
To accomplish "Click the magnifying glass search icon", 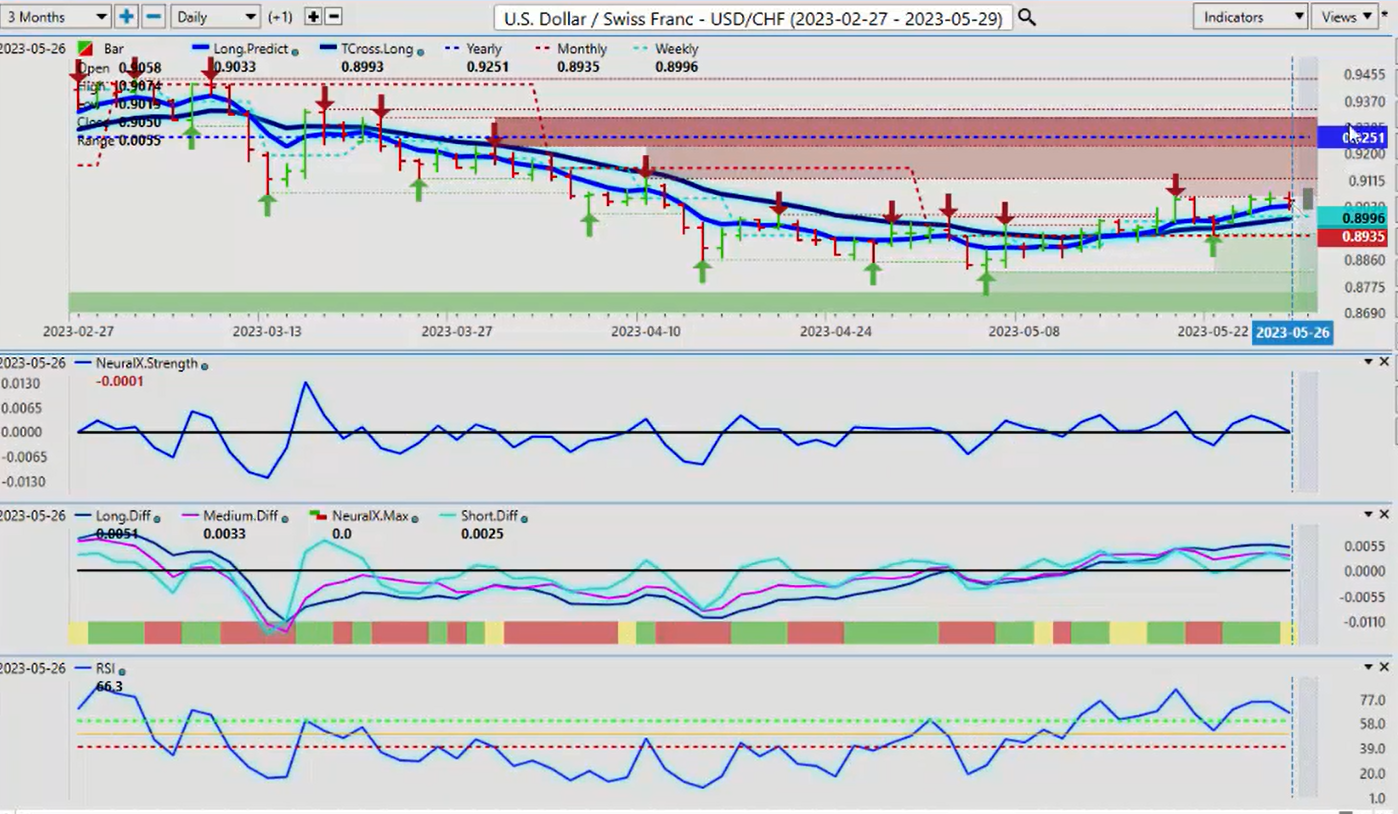I will [x=1027, y=18].
